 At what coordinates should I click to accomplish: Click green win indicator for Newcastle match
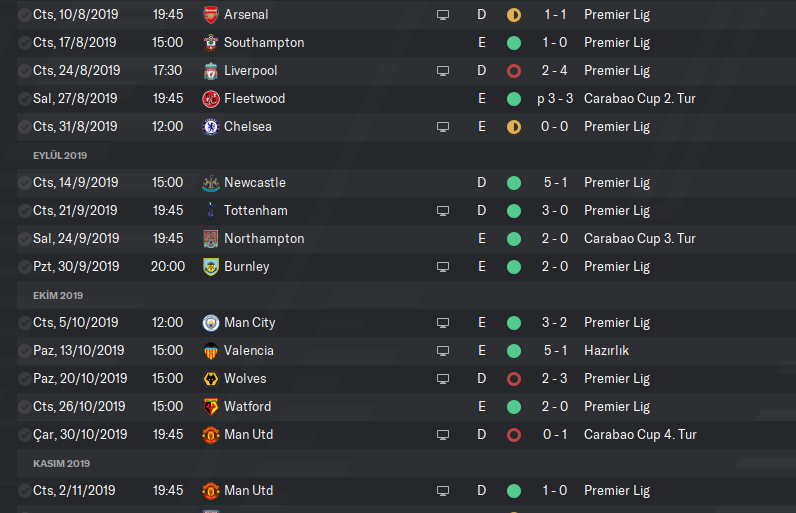coord(514,183)
